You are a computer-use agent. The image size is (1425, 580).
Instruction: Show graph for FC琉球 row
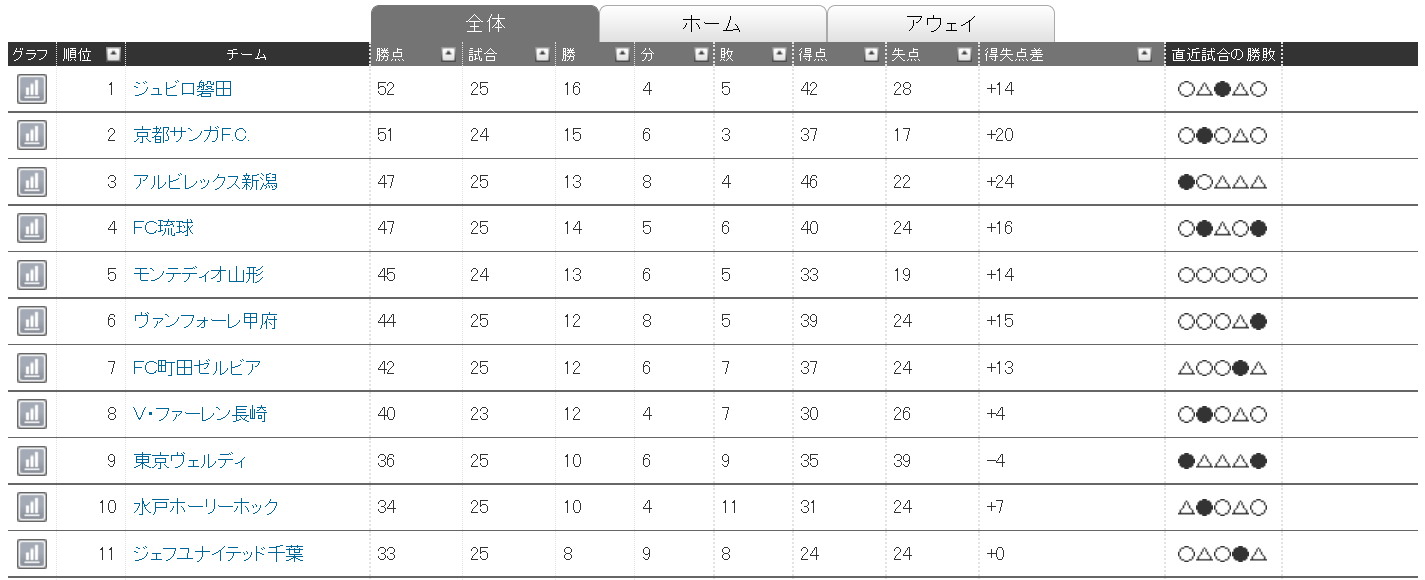coord(32,228)
